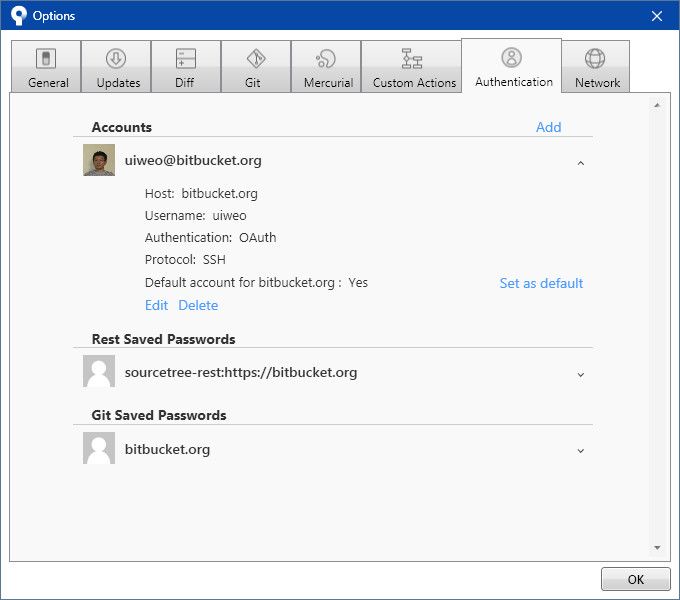Select the Git tab

256,66
